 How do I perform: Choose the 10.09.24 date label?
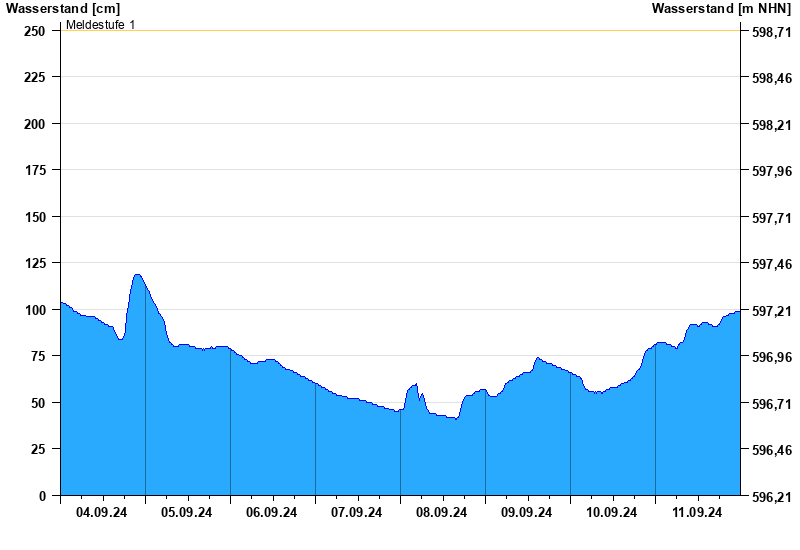pyautogui.click(x=612, y=513)
